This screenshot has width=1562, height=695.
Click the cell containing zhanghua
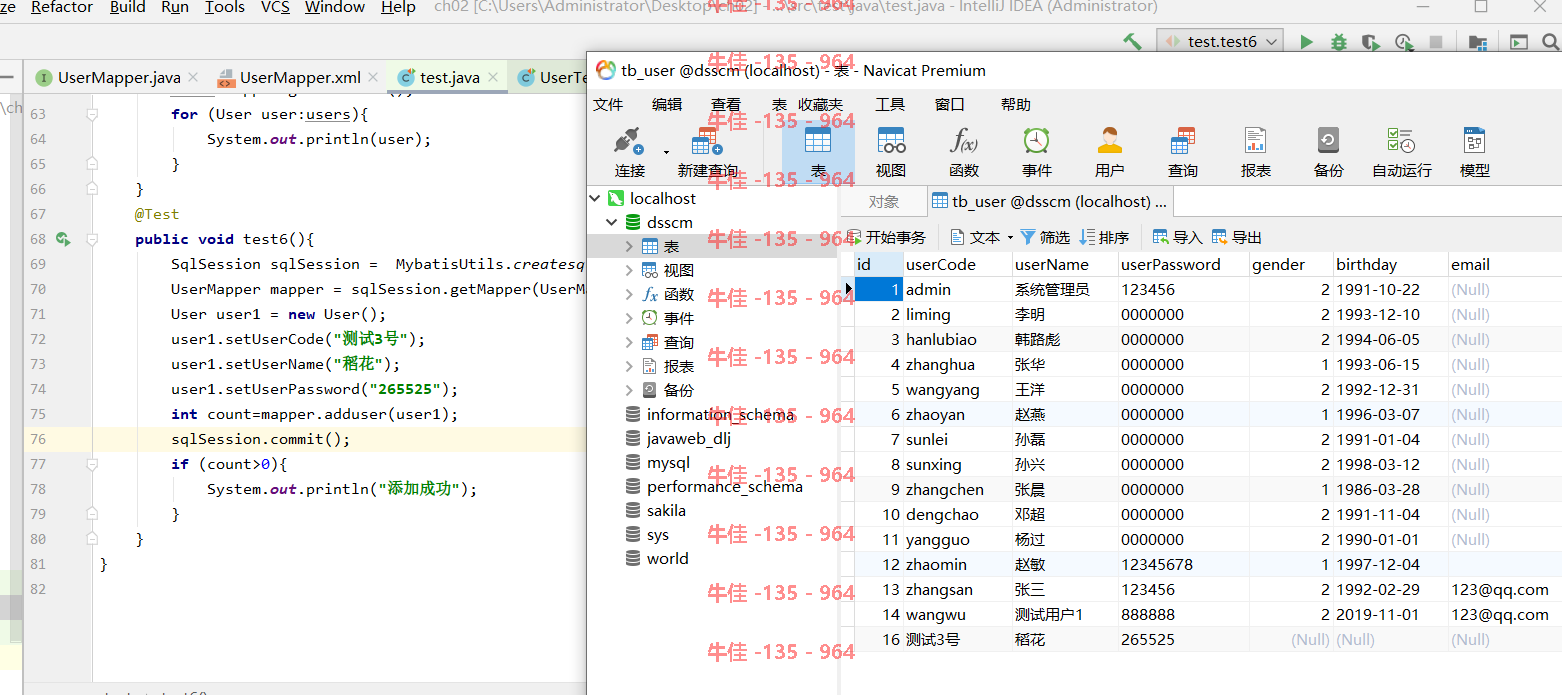(x=957, y=364)
